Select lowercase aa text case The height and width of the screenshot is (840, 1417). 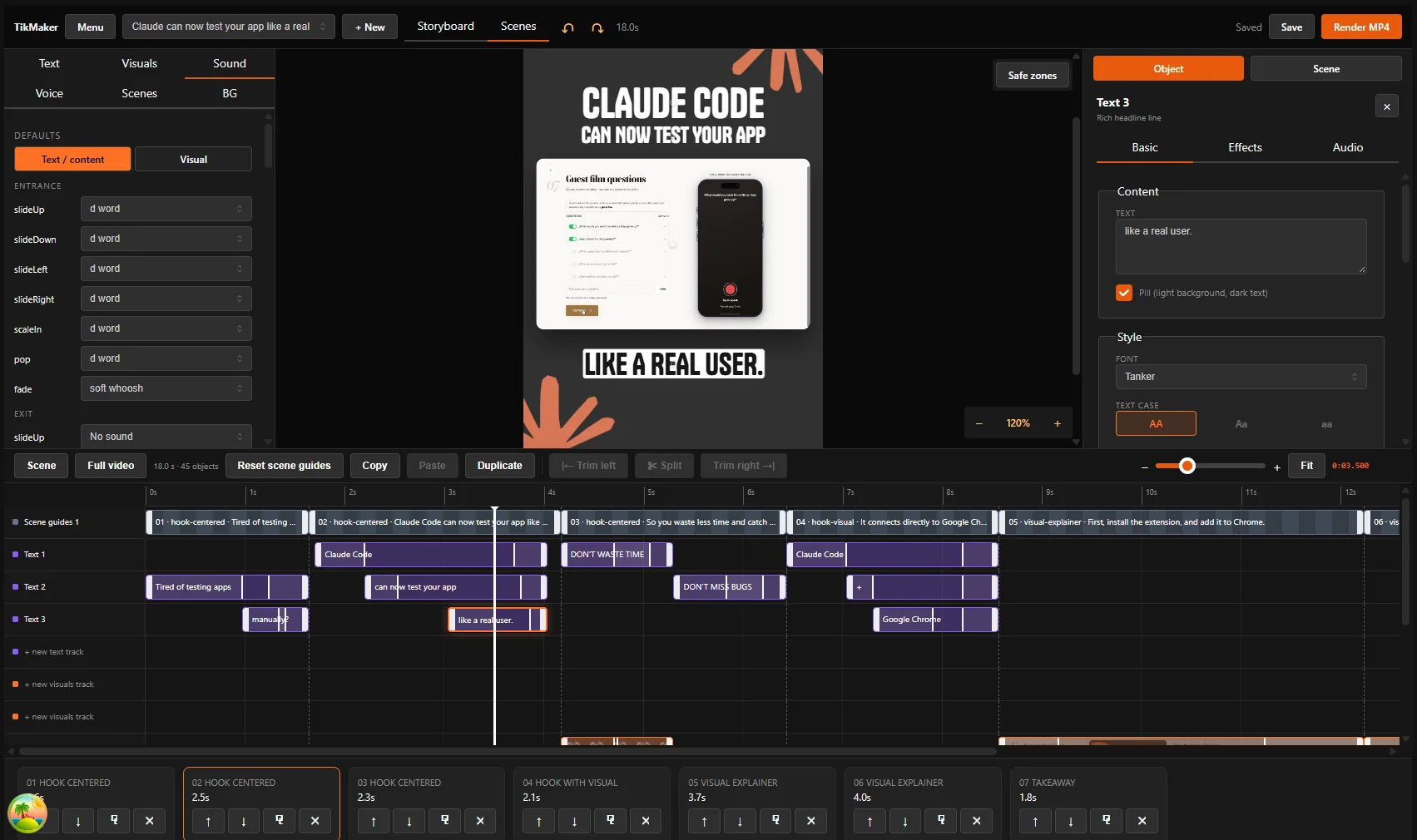[x=1326, y=423]
